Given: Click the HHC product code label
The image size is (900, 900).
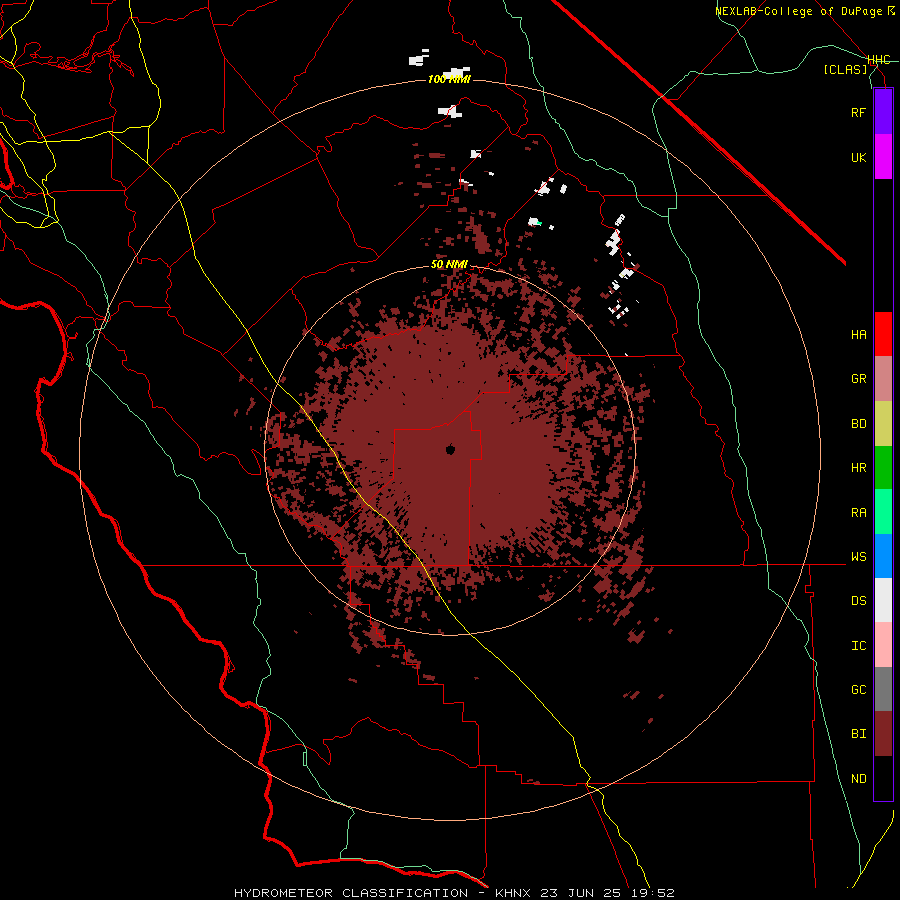Looking at the screenshot, I should (879, 60).
